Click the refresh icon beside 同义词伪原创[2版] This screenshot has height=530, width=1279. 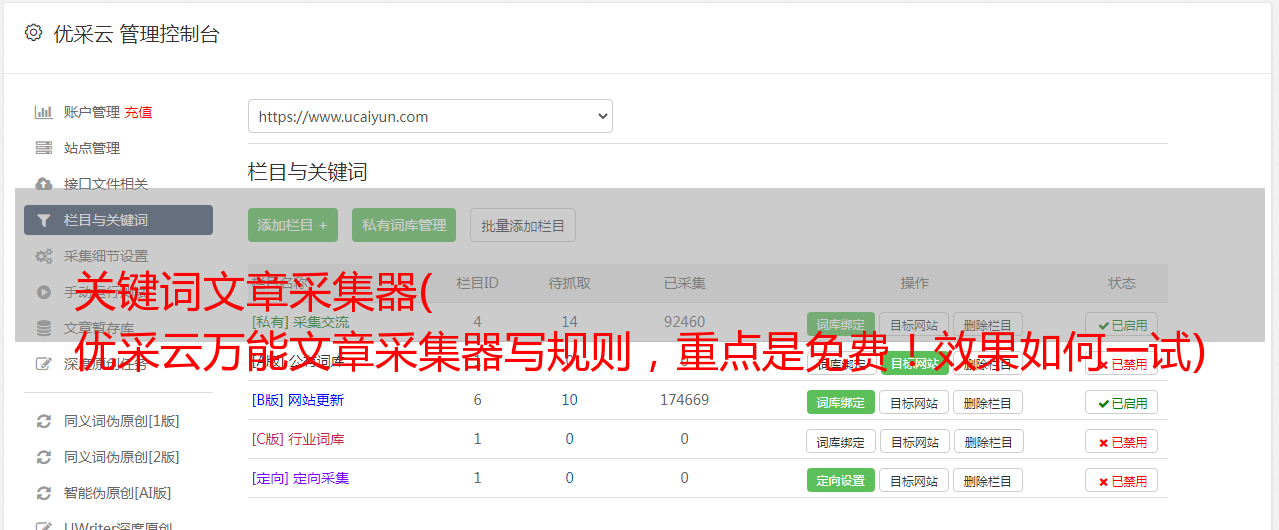(44, 457)
